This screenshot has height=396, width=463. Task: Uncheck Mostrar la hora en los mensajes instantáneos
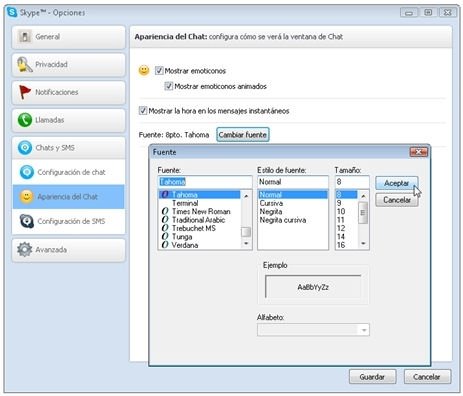[x=143, y=111]
